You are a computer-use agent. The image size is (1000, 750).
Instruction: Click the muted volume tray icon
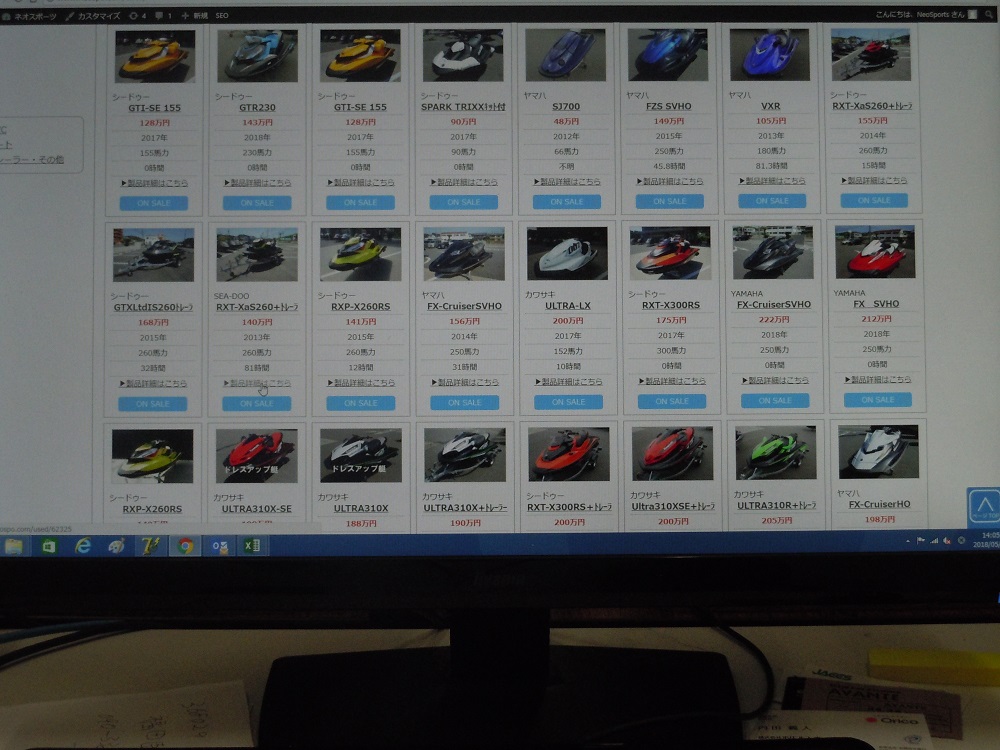(947, 541)
